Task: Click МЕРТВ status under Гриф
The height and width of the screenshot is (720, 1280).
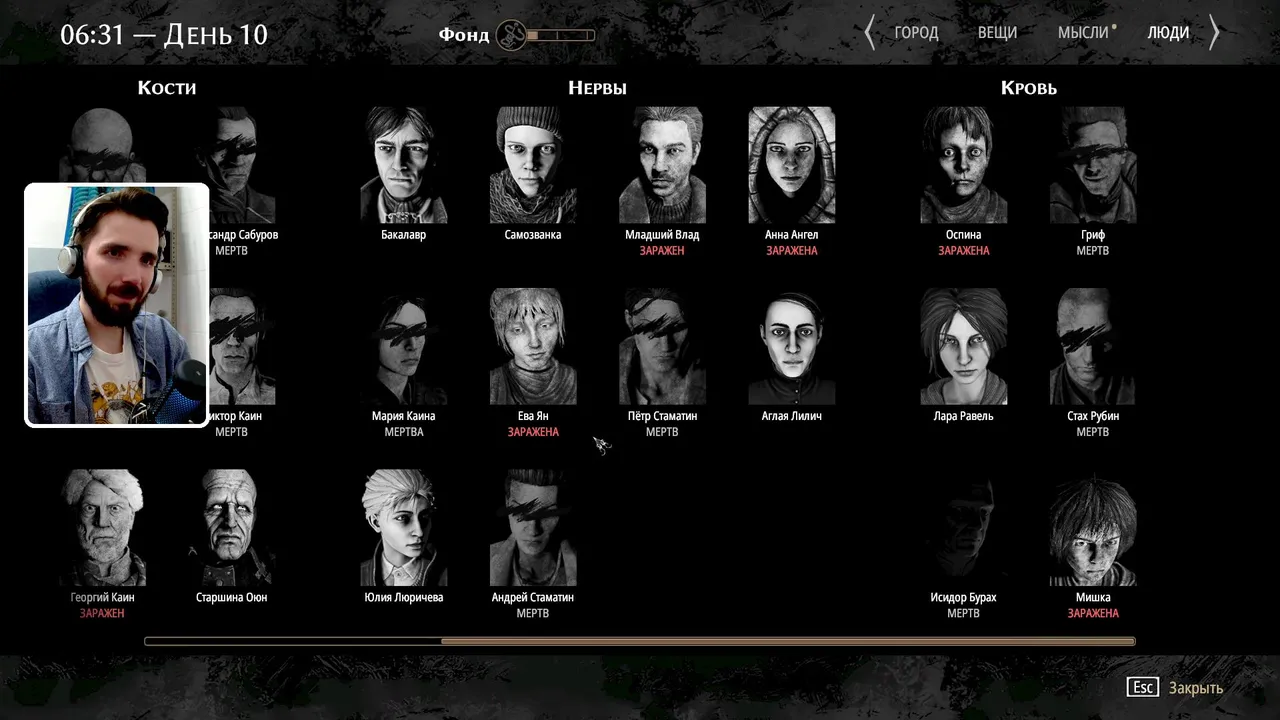Action: (x=1093, y=251)
